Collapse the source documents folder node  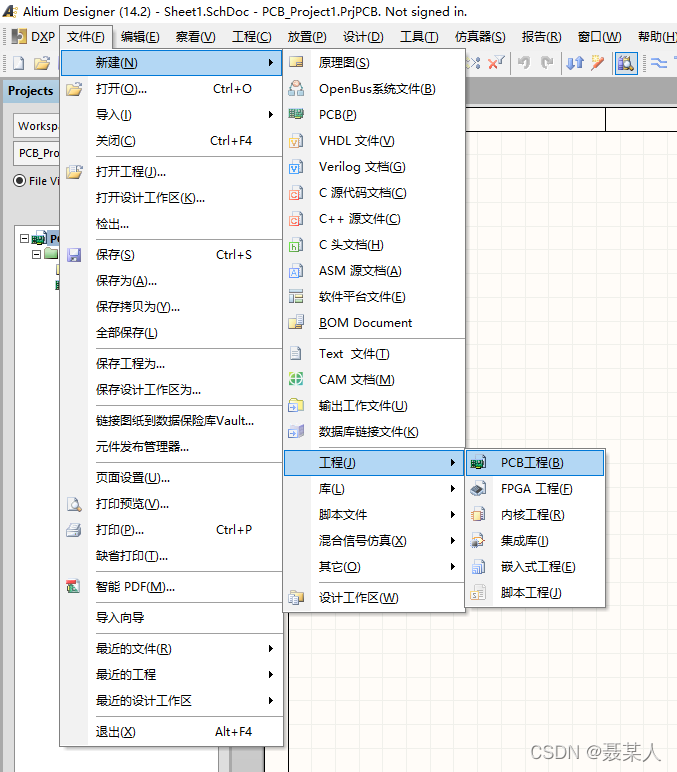pos(36,255)
